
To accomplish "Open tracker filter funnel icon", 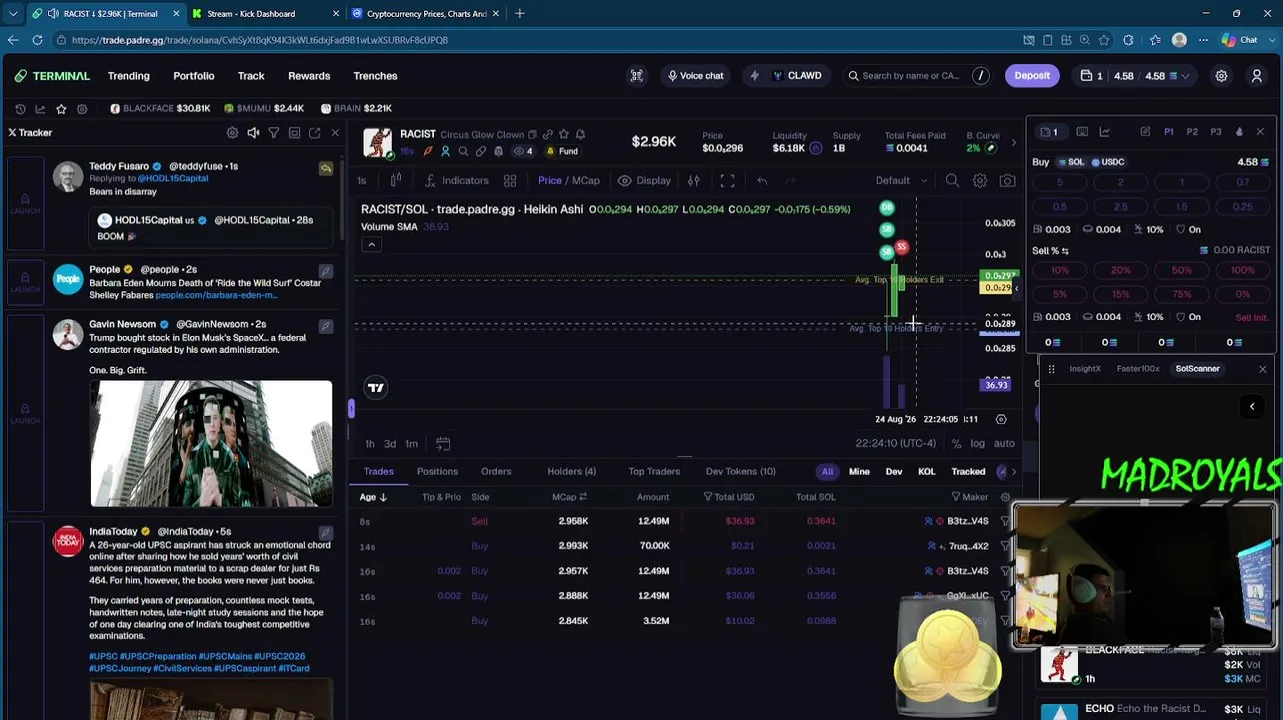I will tap(273, 133).
